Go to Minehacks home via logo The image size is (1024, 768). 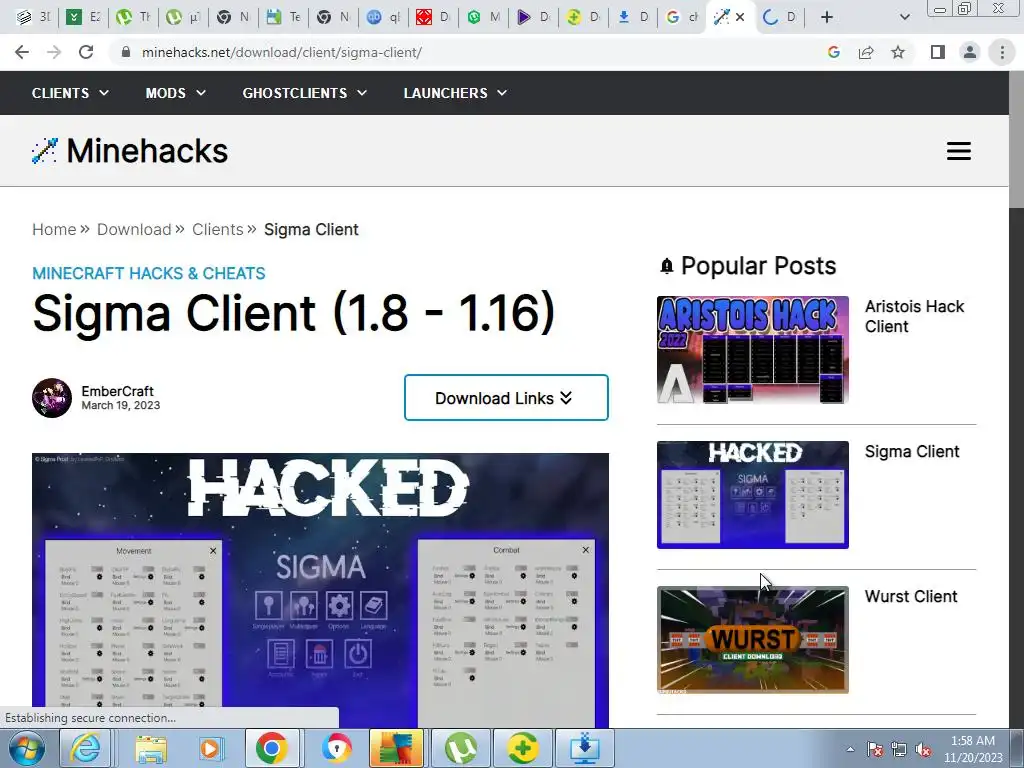click(130, 151)
